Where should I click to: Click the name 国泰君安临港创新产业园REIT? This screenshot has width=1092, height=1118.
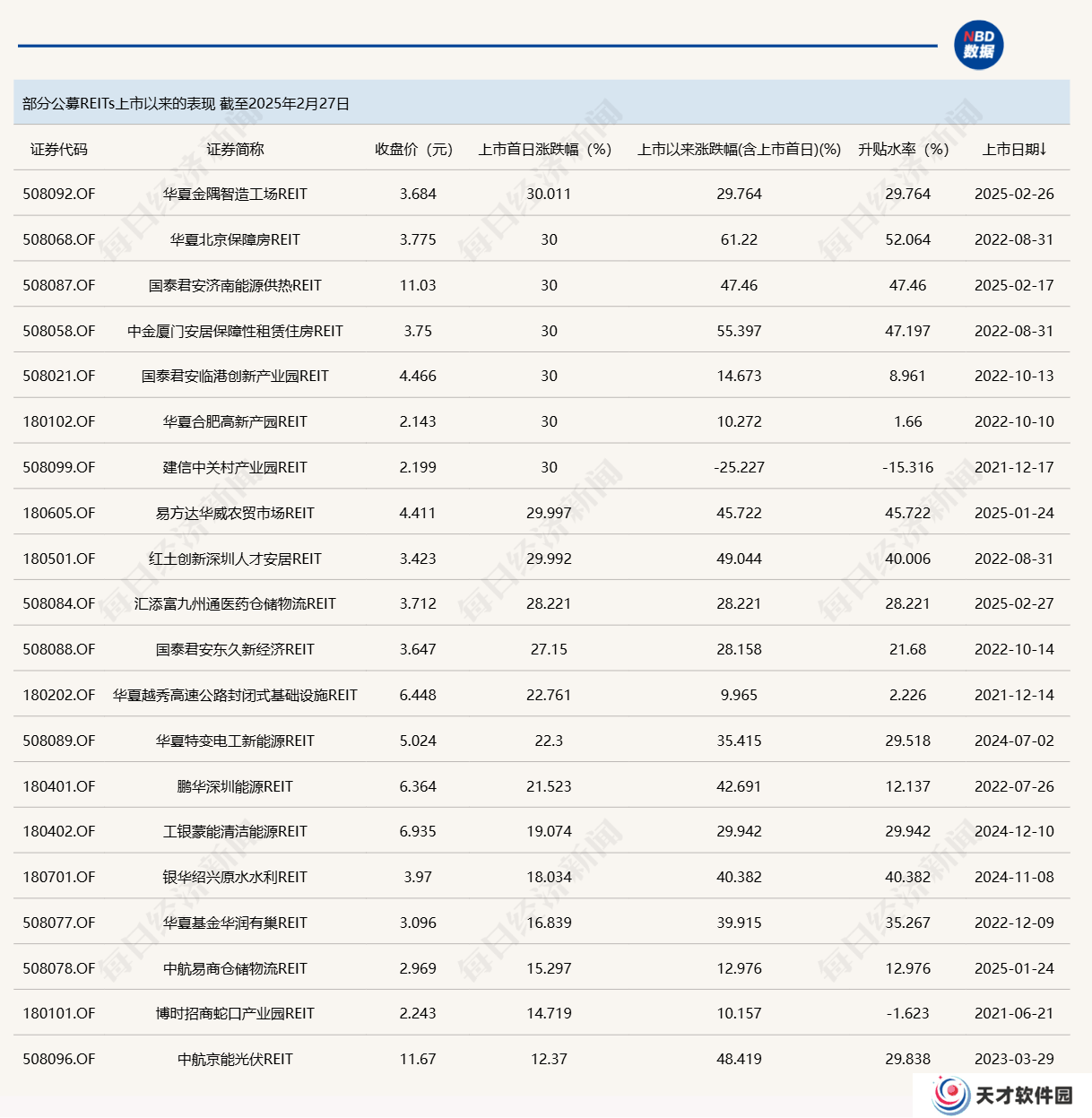[235, 377]
